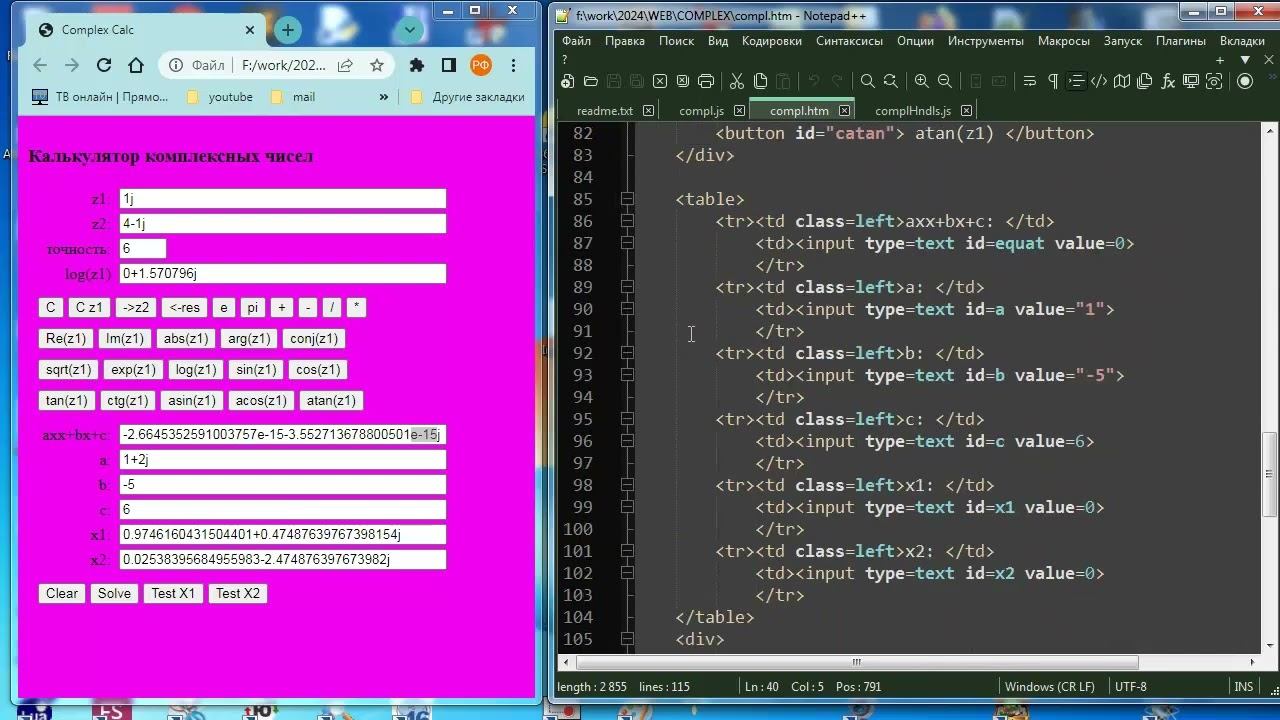Click scroll-right arrow of editor scrollbar
The width and height of the screenshot is (1280, 720).
click(1253, 662)
